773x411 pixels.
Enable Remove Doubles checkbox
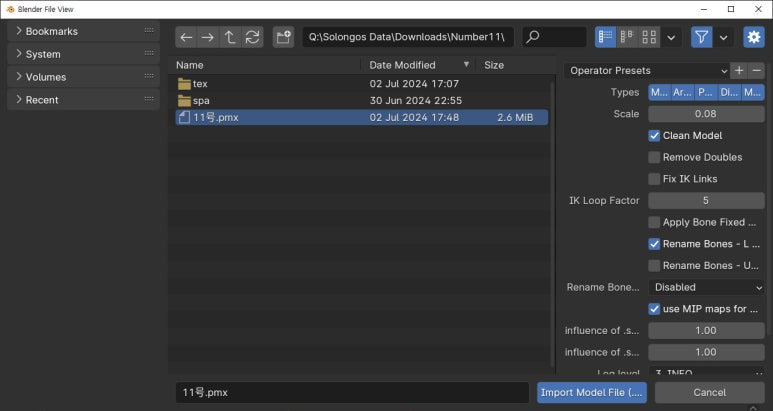654,157
